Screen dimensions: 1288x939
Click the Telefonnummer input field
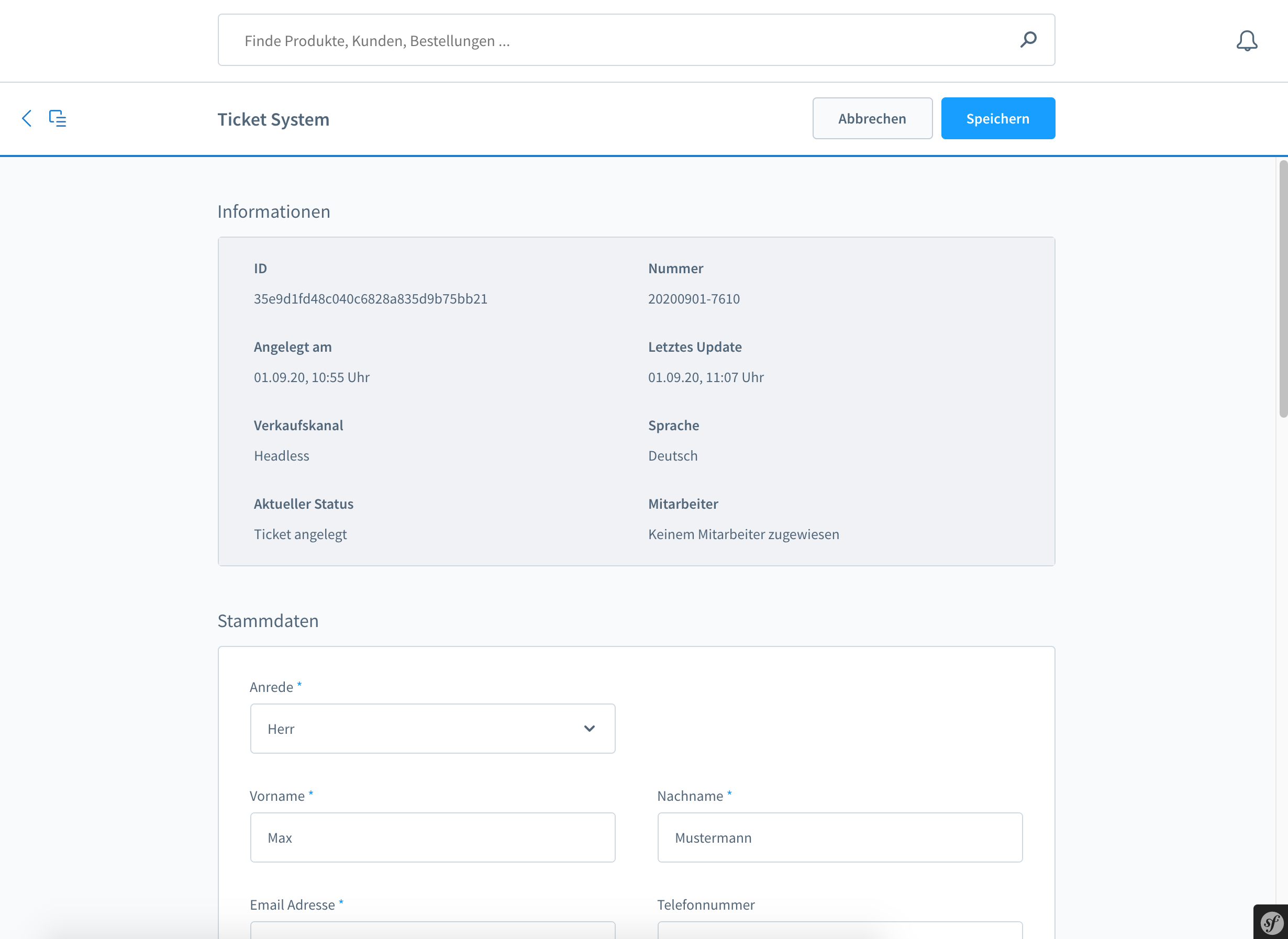pyautogui.click(x=840, y=930)
